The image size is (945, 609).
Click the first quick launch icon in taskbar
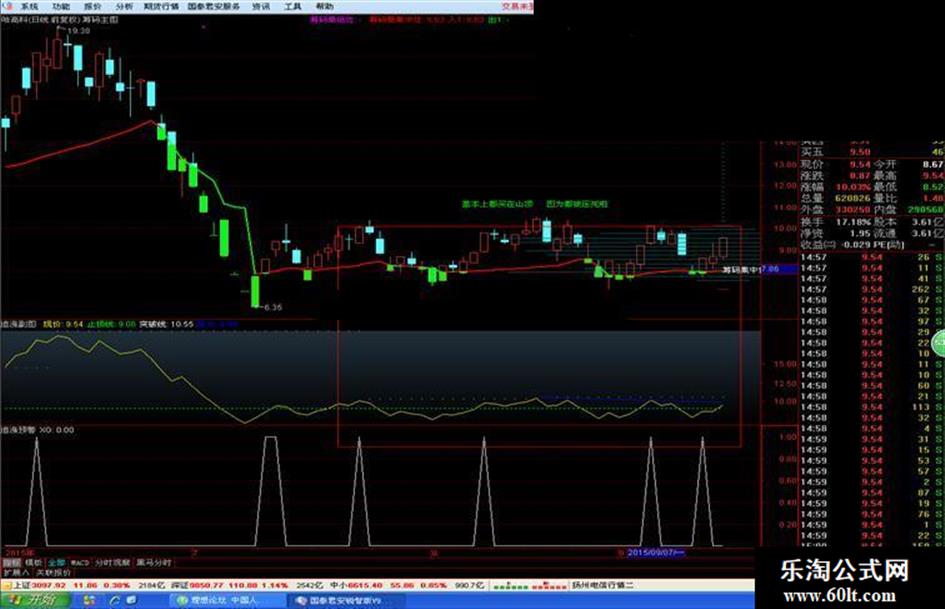tap(89, 601)
